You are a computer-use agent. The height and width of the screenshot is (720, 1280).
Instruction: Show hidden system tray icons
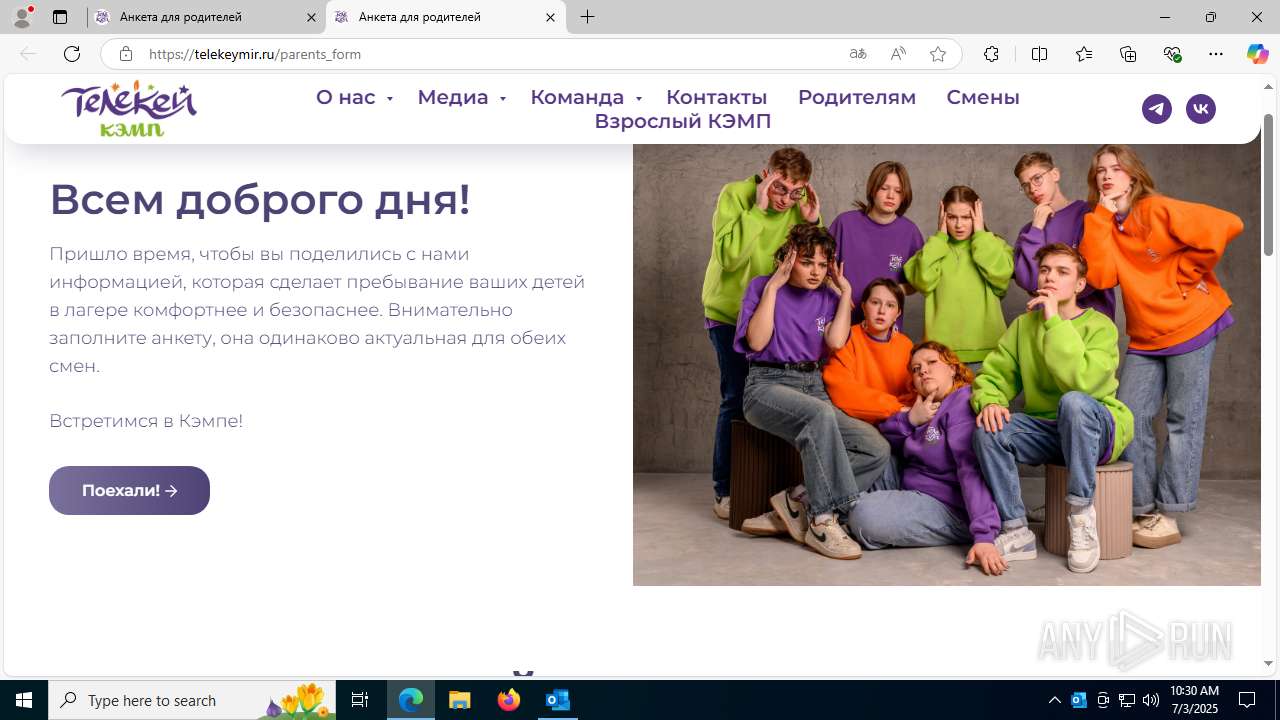[x=1054, y=700]
